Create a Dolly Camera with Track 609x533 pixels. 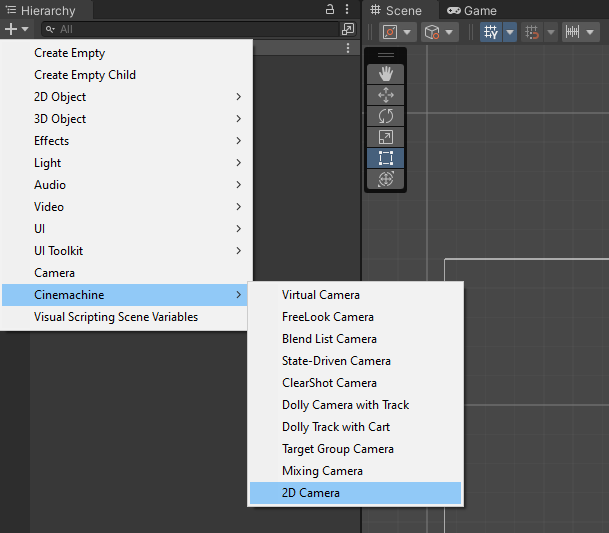(x=355, y=405)
